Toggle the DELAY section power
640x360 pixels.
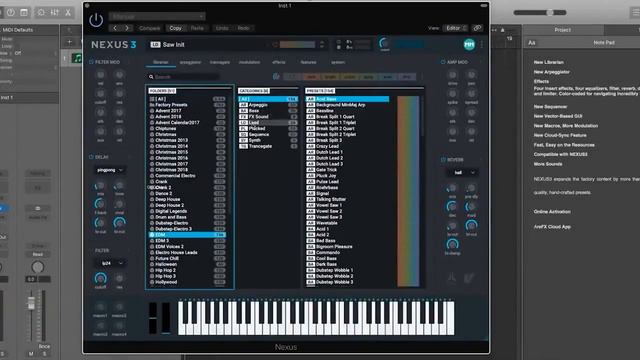pyautogui.click(x=91, y=157)
